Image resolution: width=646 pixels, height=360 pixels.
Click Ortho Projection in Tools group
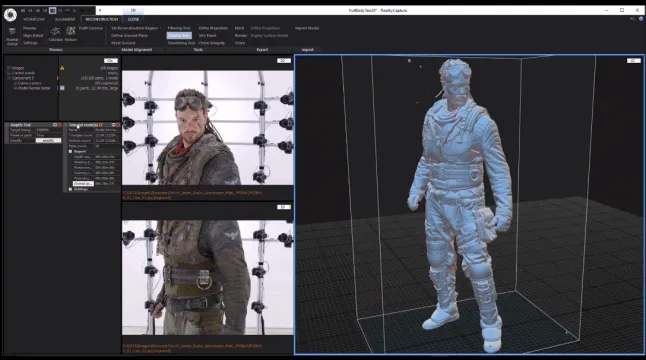(213, 28)
